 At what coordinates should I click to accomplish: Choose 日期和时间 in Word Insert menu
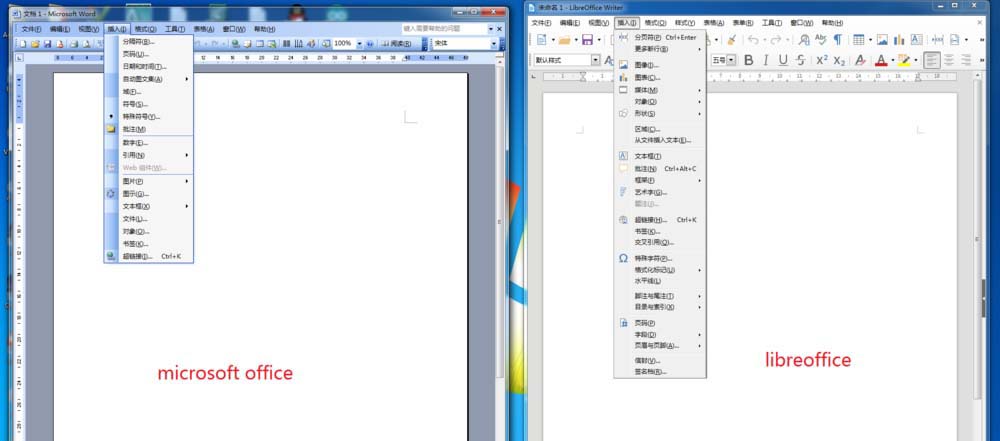tap(149, 66)
